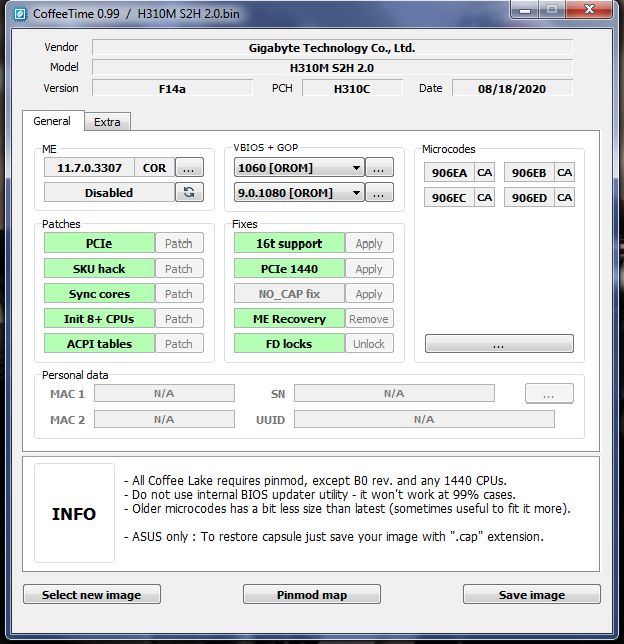
Task: Click the ME refresh arrows icon button
Action: [189, 192]
